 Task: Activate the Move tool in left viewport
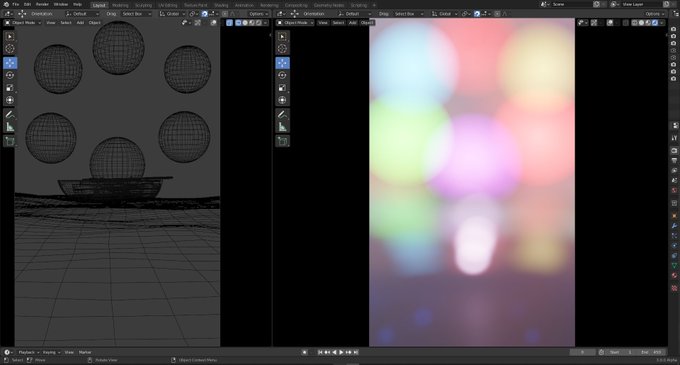coord(10,63)
